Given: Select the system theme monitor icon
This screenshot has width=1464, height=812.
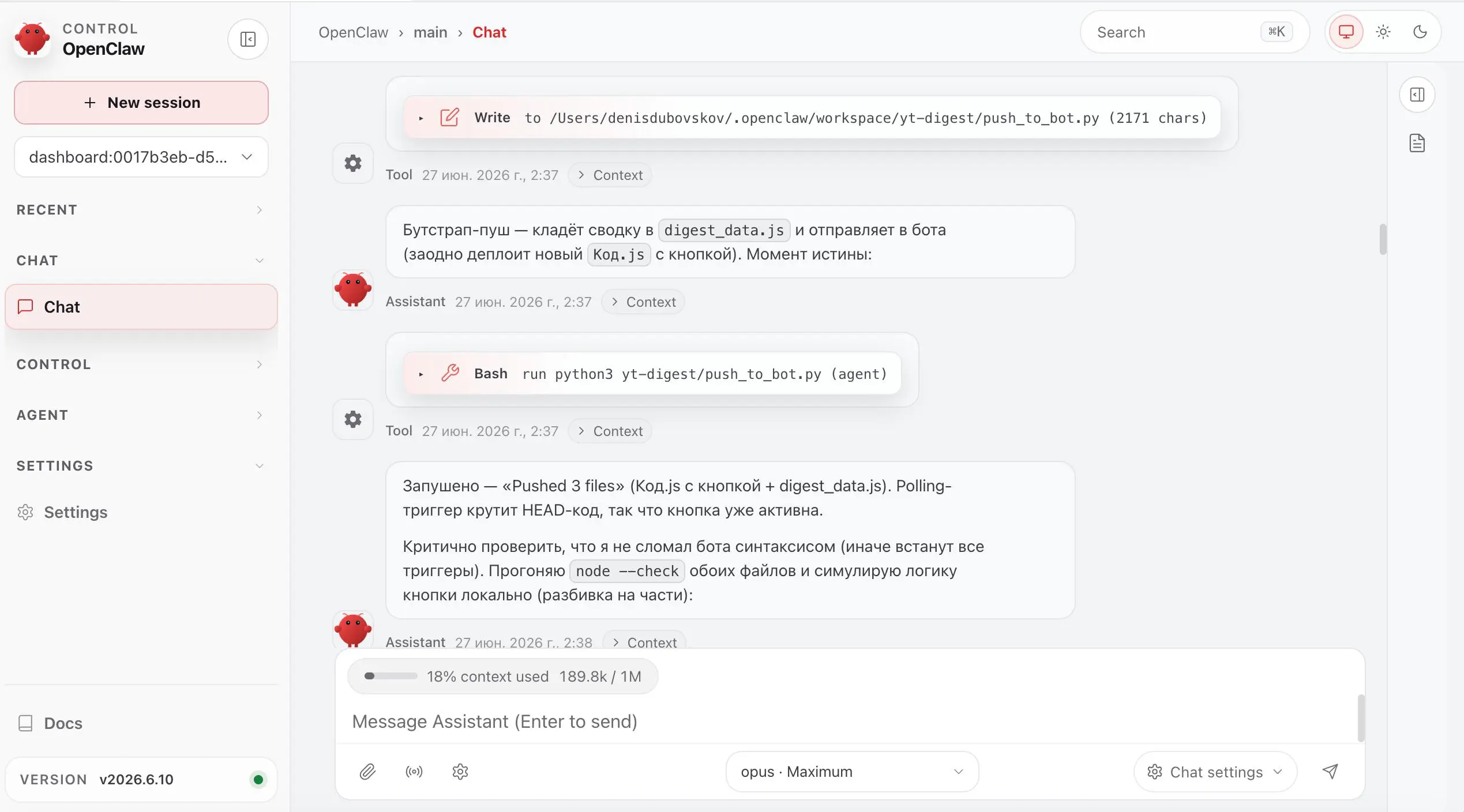Looking at the screenshot, I should (x=1346, y=32).
